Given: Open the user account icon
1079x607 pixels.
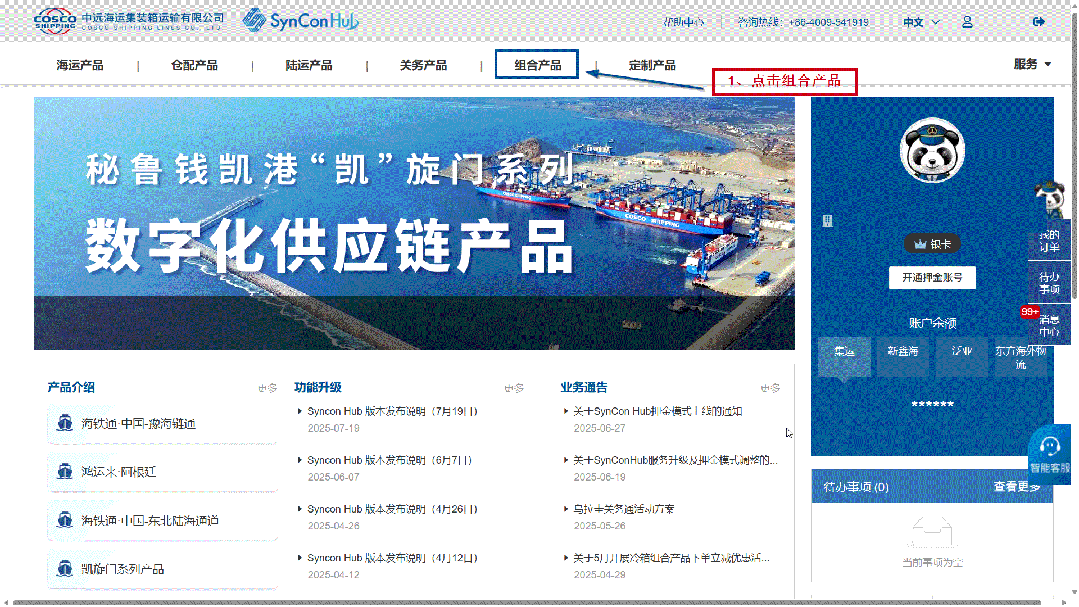Looking at the screenshot, I should pos(967,22).
